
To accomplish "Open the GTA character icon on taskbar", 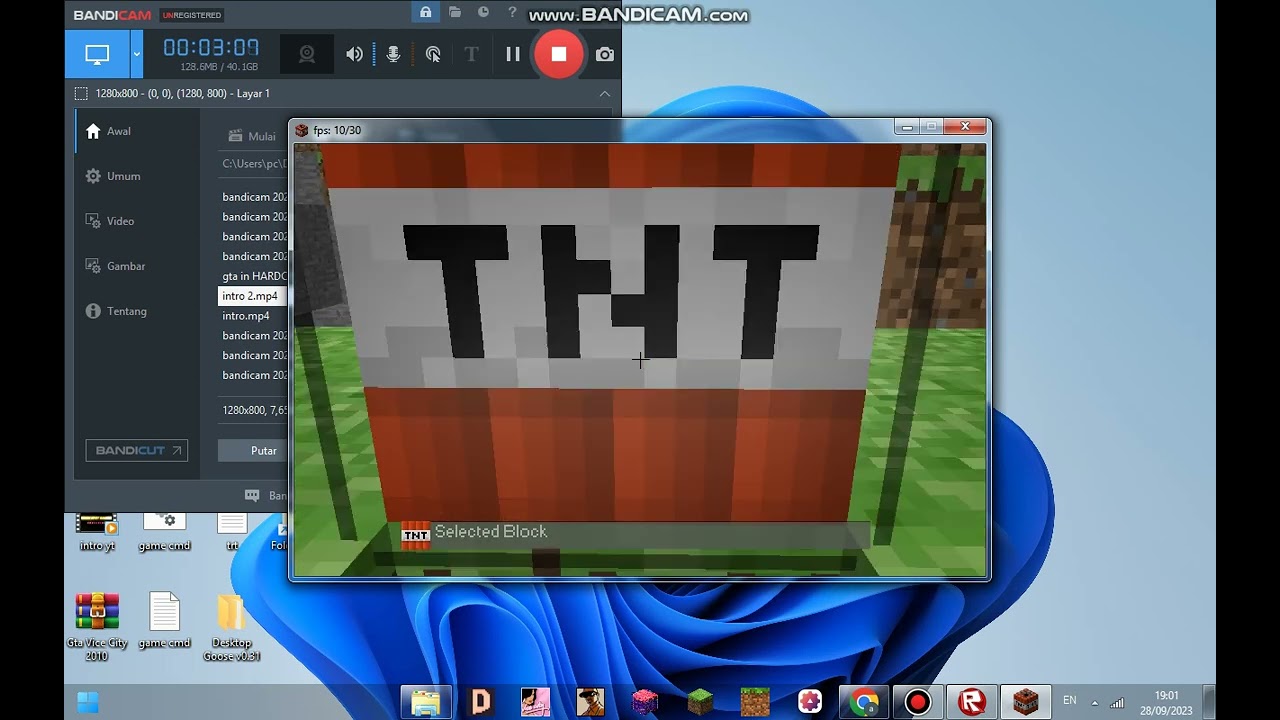I will click(591, 702).
